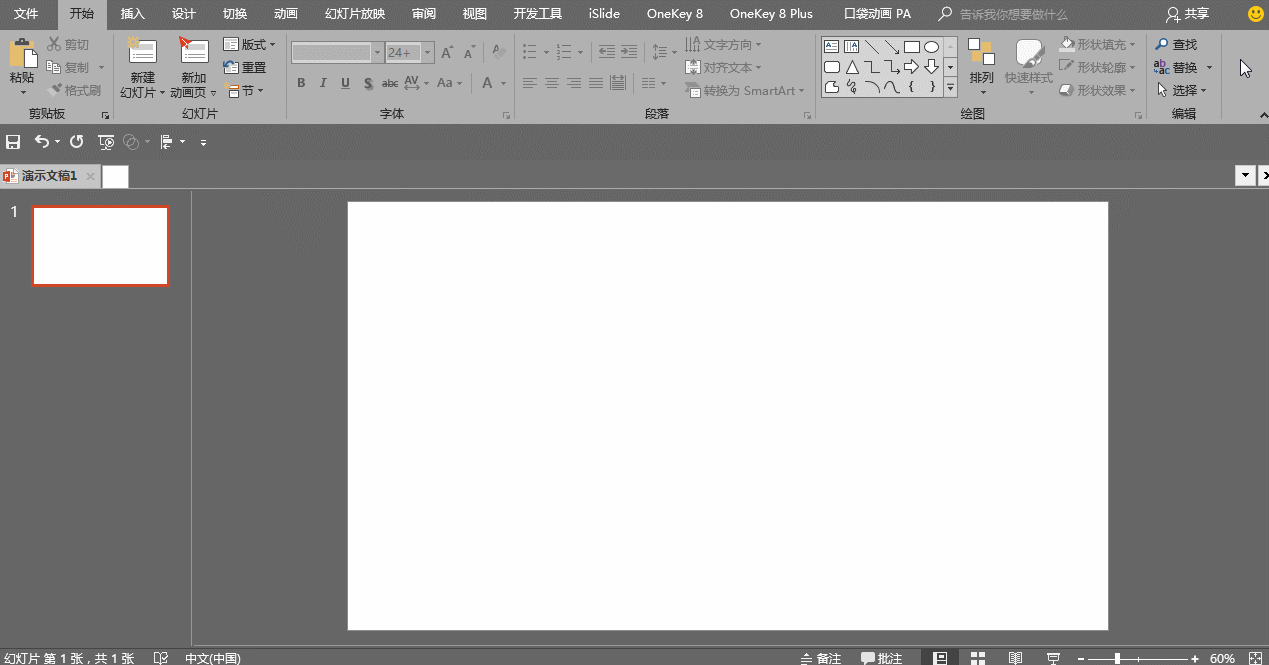Select slide 1 thumbnail in panel
1269x665 pixels.
point(100,246)
